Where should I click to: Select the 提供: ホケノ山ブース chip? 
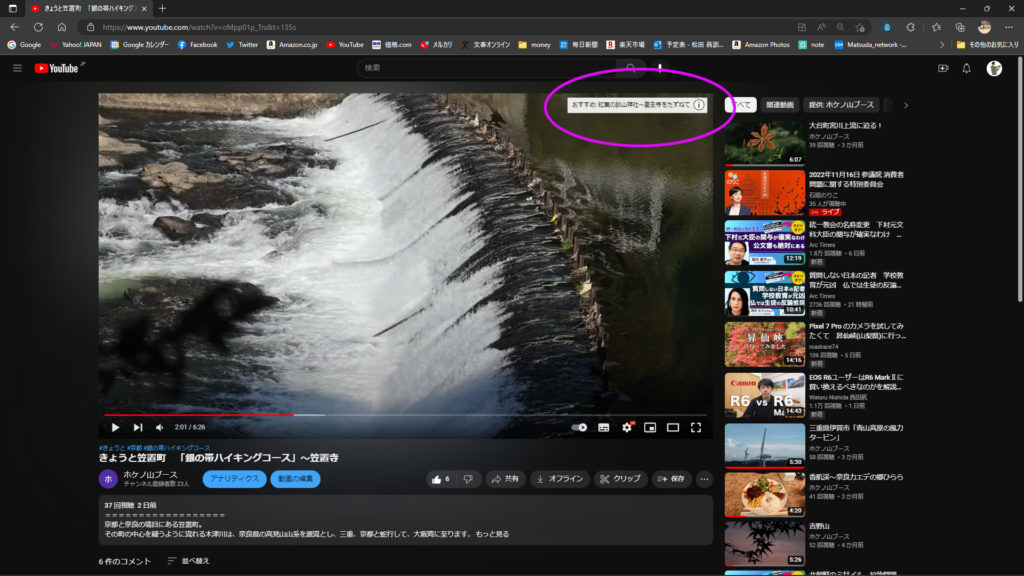(841, 104)
